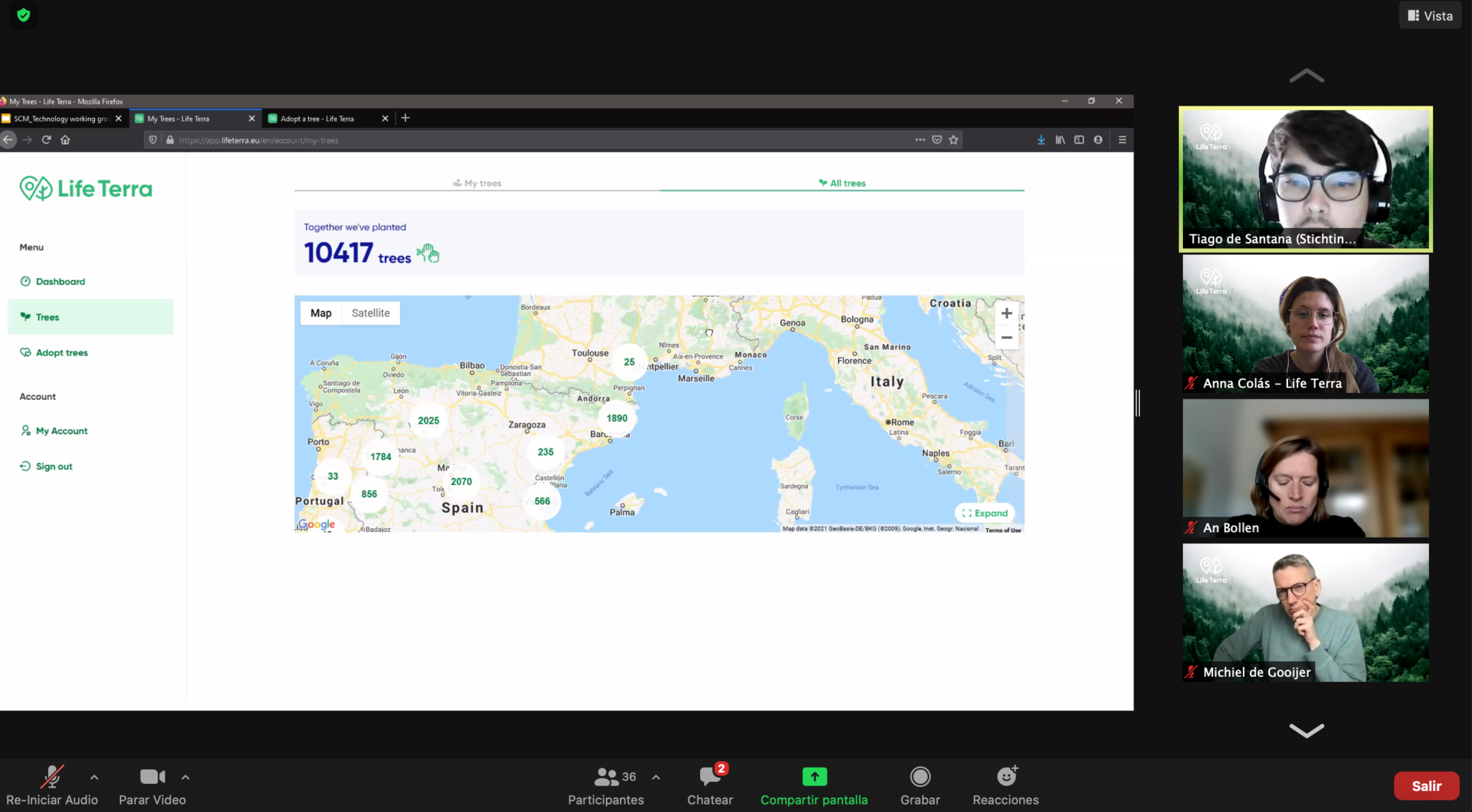Click the Google logo on map
The height and width of the screenshot is (812, 1472).
pos(317,525)
